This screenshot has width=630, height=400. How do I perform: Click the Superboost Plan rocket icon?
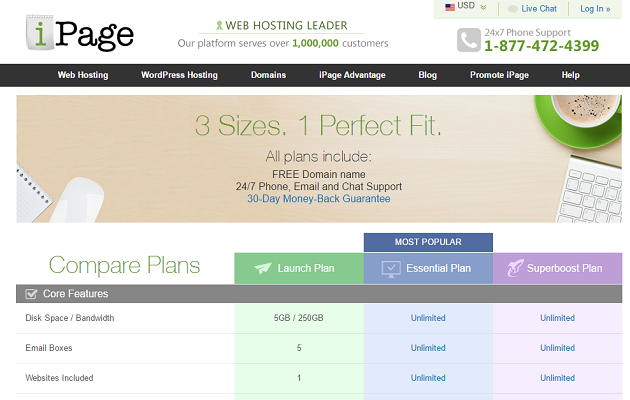click(515, 268)
